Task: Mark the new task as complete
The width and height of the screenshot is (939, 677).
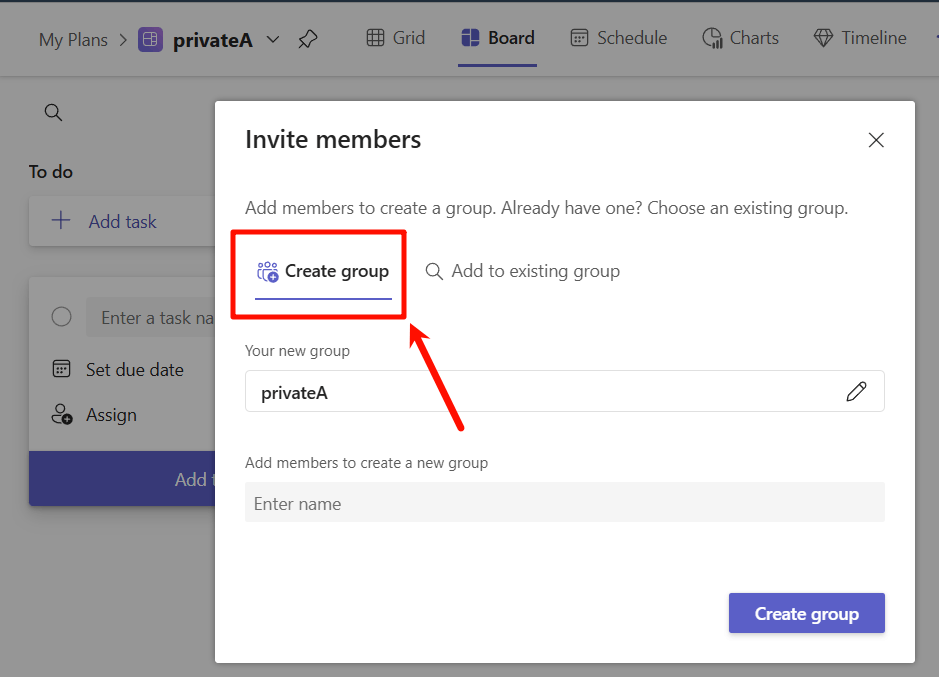Action: click(61, 316)
